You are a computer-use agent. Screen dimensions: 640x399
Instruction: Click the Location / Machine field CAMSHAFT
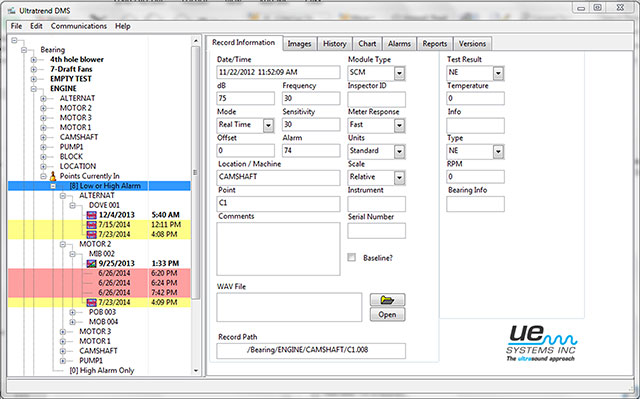point(278,177)
